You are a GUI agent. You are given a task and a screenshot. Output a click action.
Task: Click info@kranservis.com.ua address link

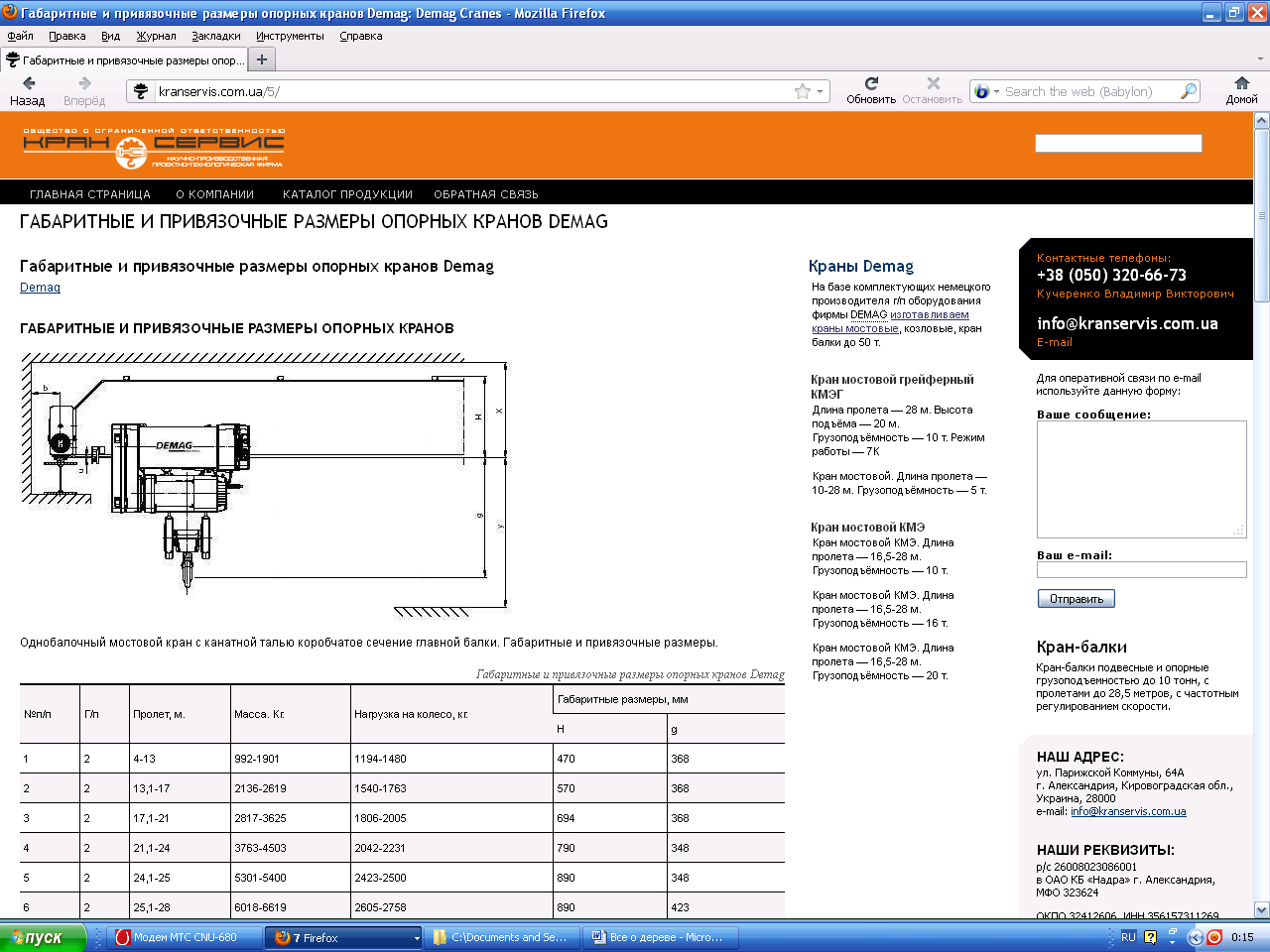pyautogui.click(x=1128, y=811)
